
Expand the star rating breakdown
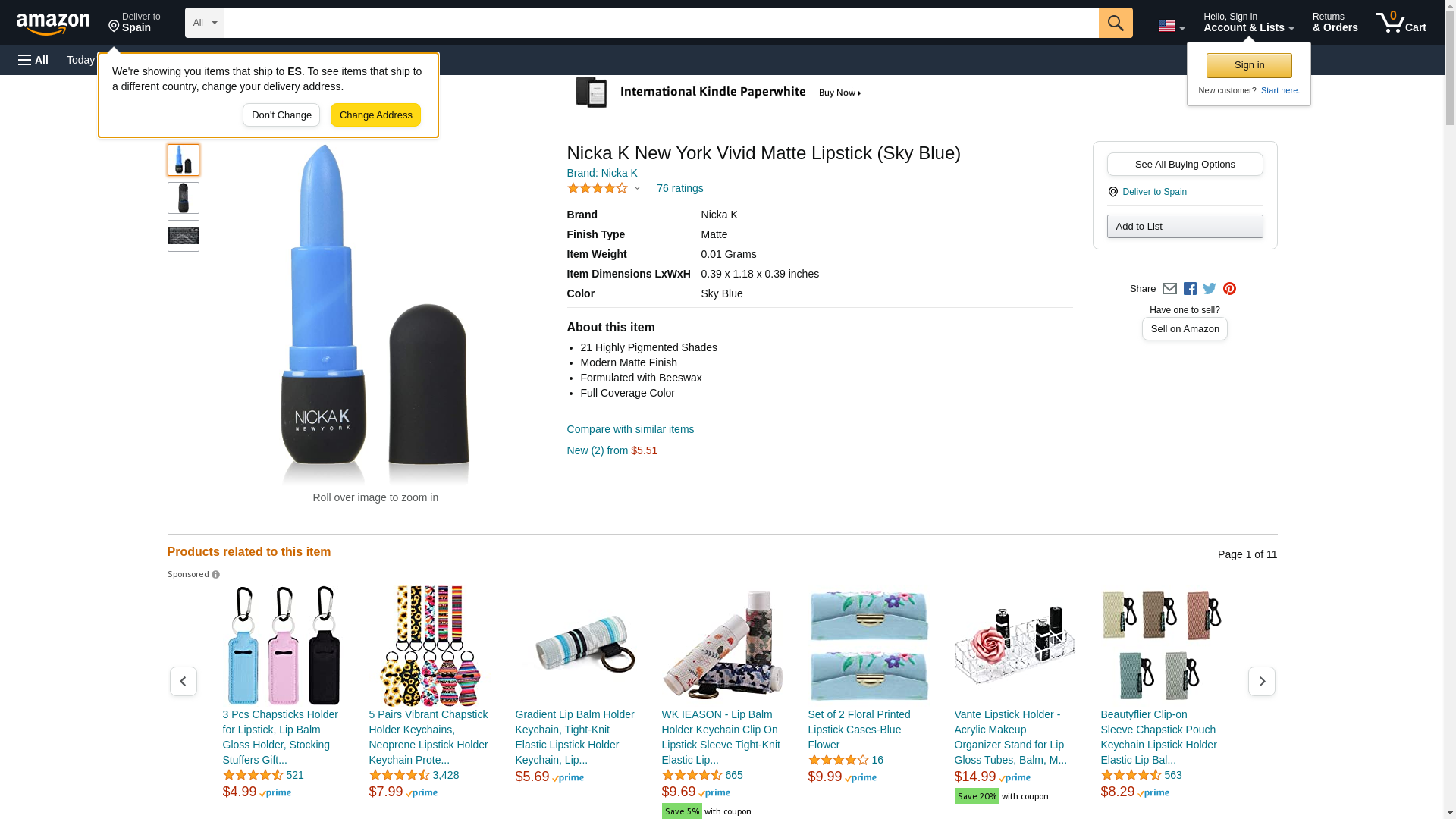pos(604,188)
